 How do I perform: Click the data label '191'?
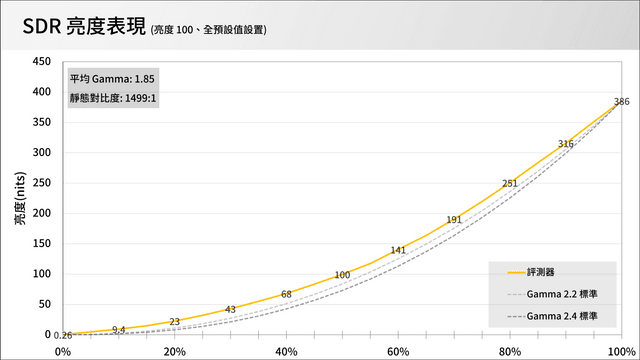coord(454,220)
